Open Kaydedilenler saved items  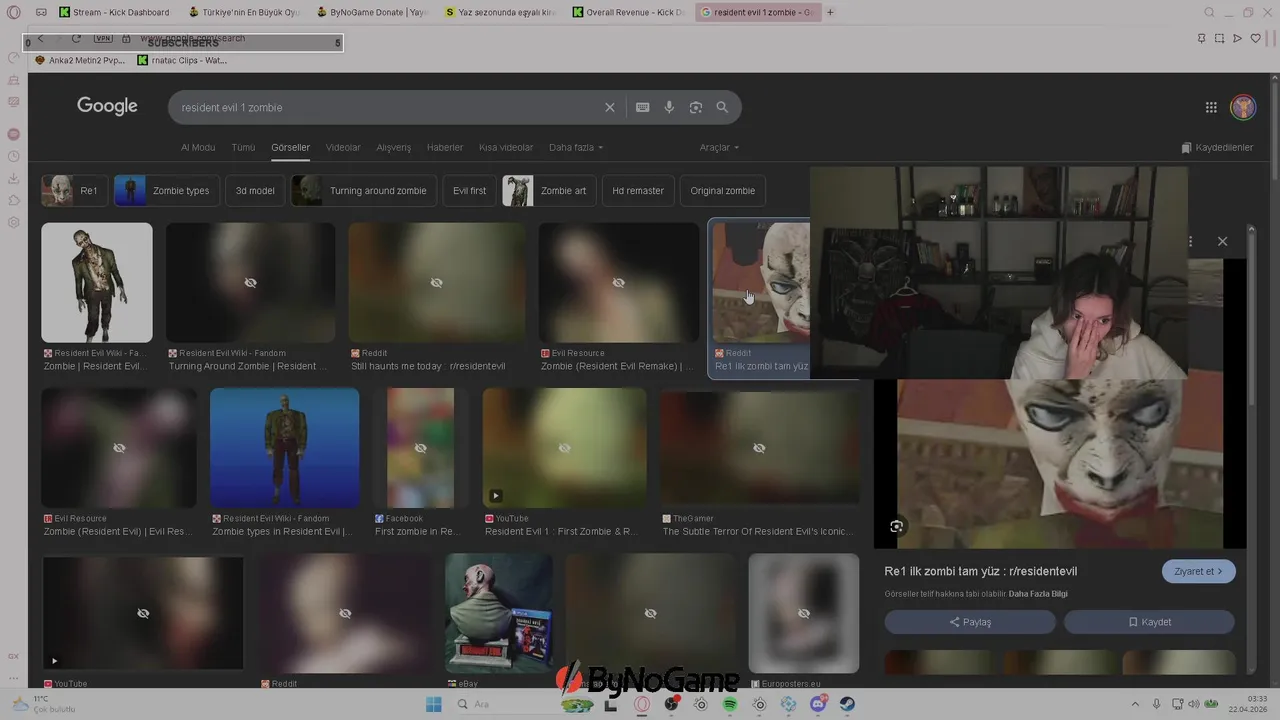1217,147
